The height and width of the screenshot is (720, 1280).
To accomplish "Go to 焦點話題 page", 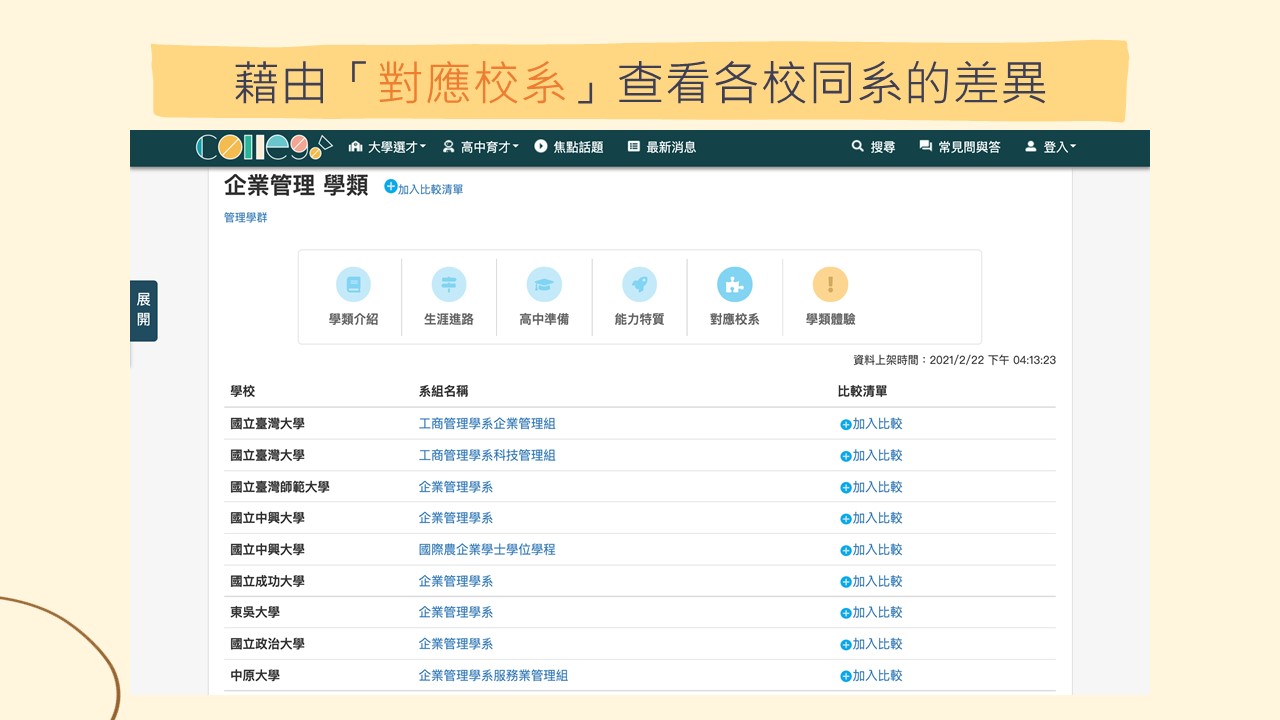I will tap(569, 147).
